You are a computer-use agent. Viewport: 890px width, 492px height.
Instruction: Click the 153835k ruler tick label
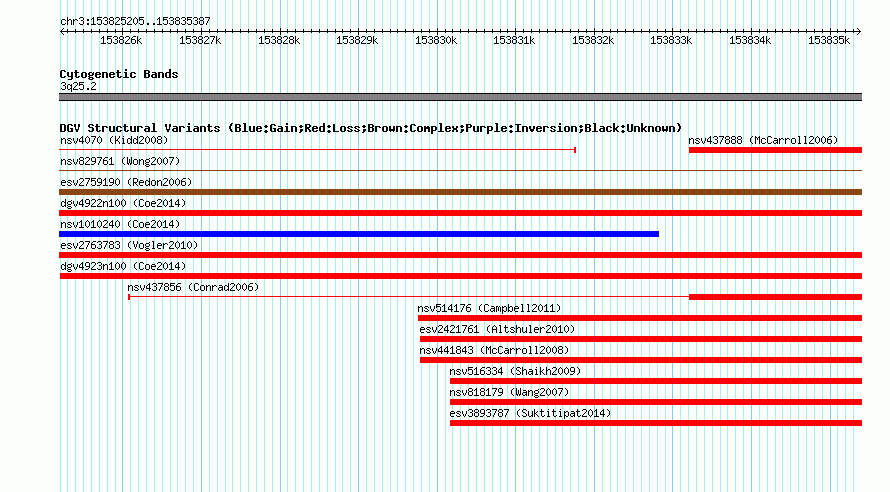[x=829, y=40]
